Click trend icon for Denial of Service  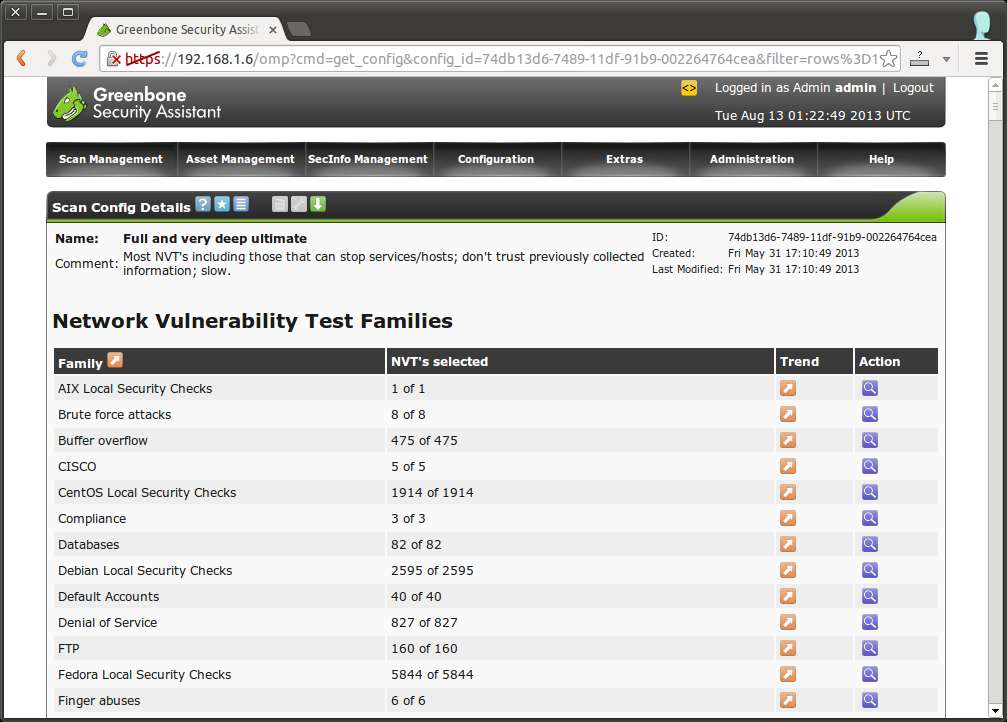click(788, 622)
